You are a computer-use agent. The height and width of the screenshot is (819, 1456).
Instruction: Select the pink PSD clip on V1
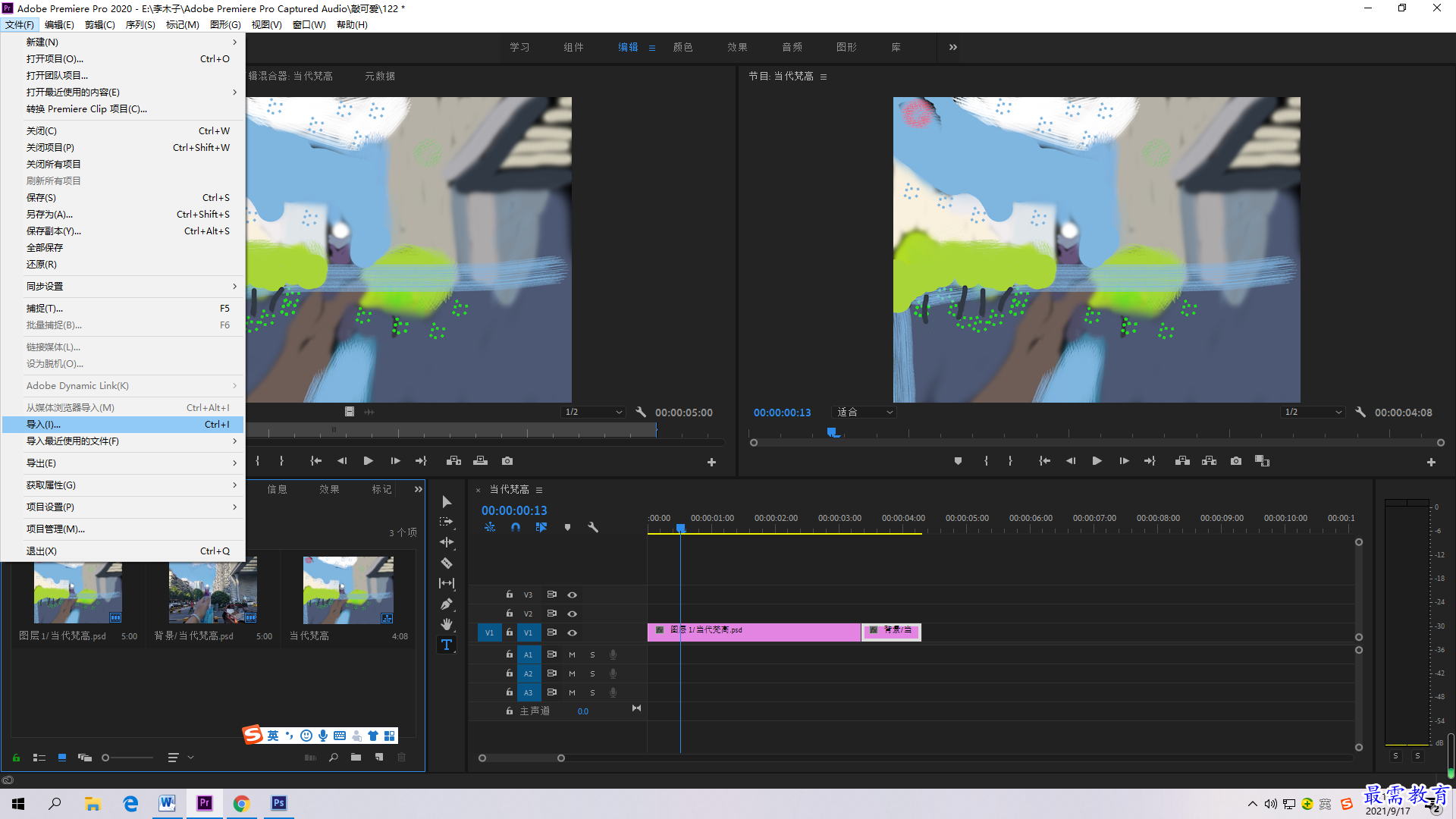[754, 632]
